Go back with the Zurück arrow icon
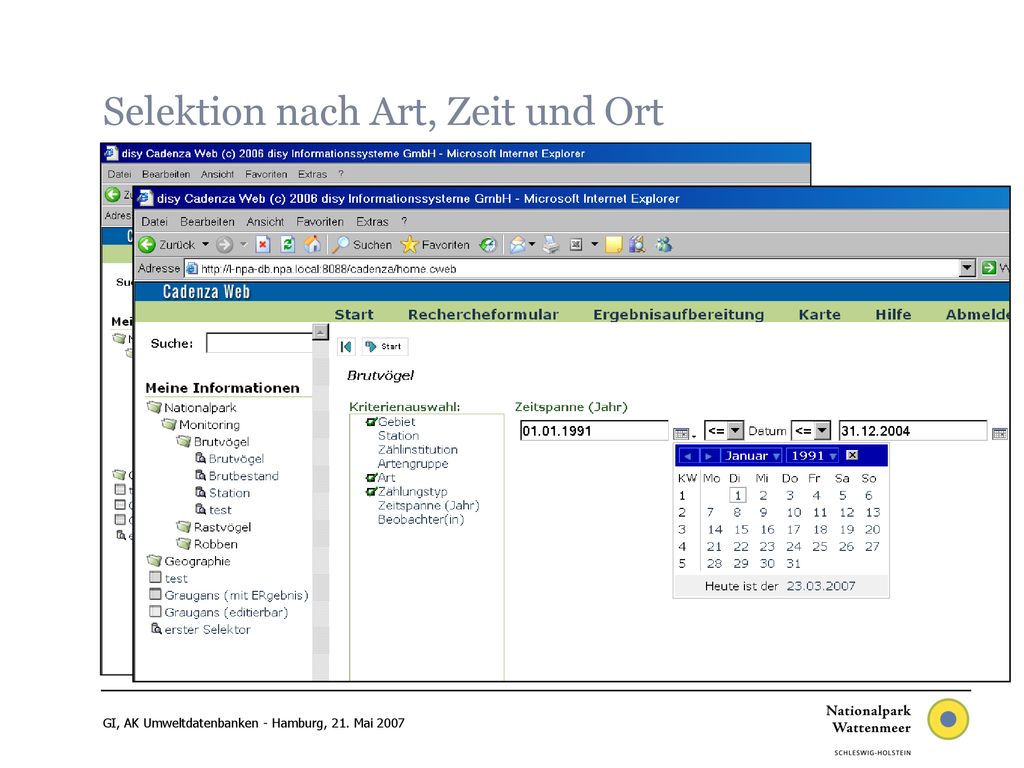The width and height of the screenshot is (1024, 768). coord(148,245)
